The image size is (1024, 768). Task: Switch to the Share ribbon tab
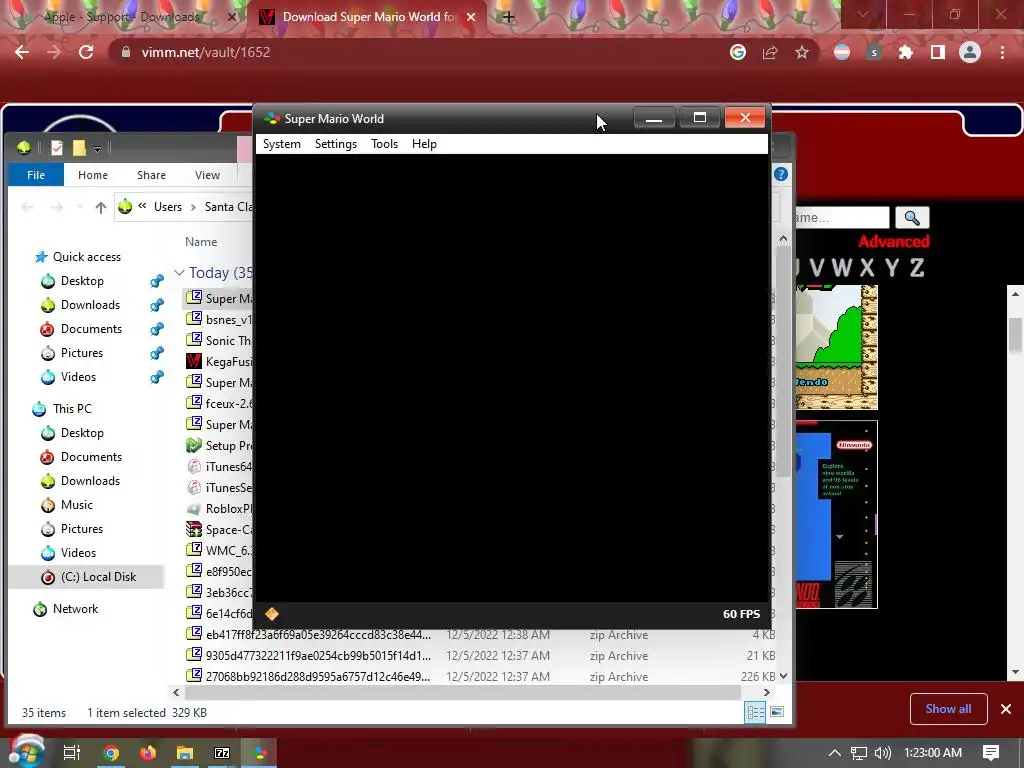coord(151,175)
